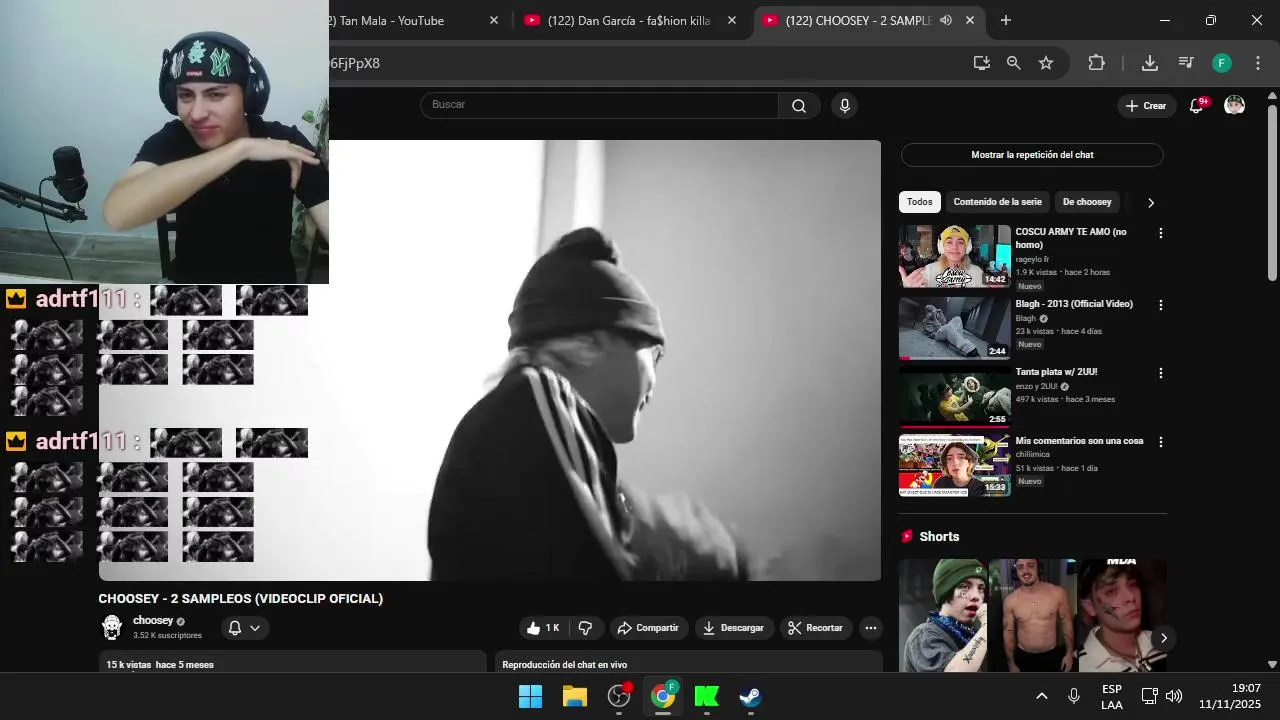Open options for COSCU ARMY TE AMO video
This screenshot has width=1280, height=720.
pyautogui.click(x=1161, y=233)
